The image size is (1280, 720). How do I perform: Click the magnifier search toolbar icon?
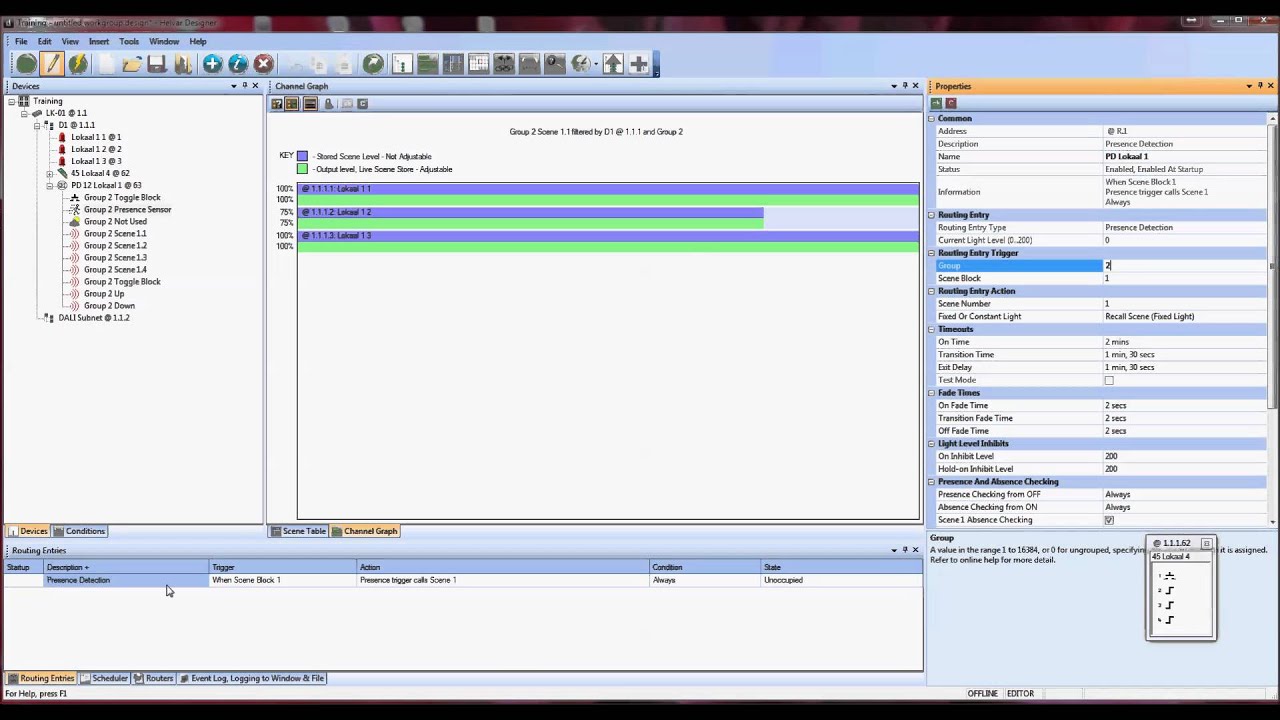tap(555, 64)
